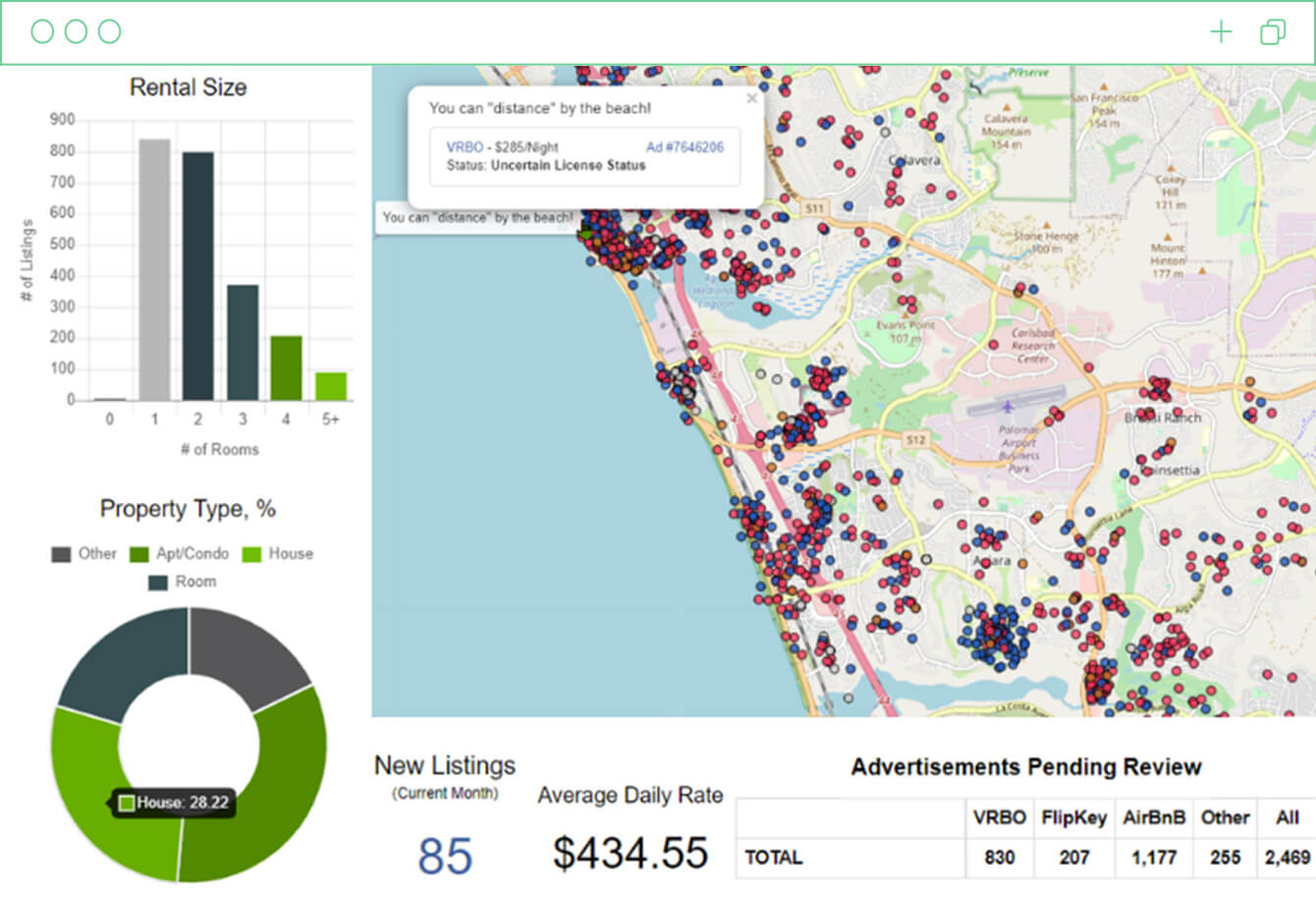Click the plus icon in the title bar
Image resolution: width=1316 pixels, height=901 pixels.
[x=1221, y=32]
